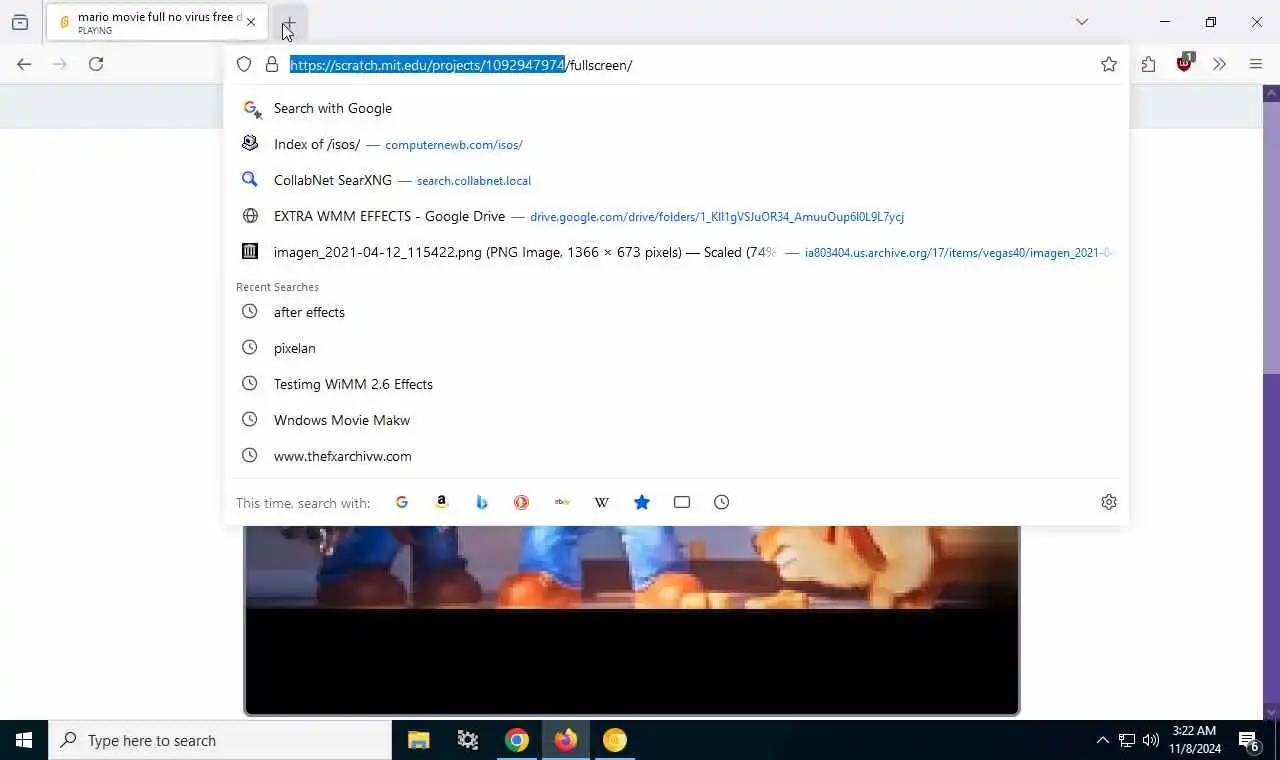
Task: Open the network status tray icon
Action: click(x=1127, y=740)
